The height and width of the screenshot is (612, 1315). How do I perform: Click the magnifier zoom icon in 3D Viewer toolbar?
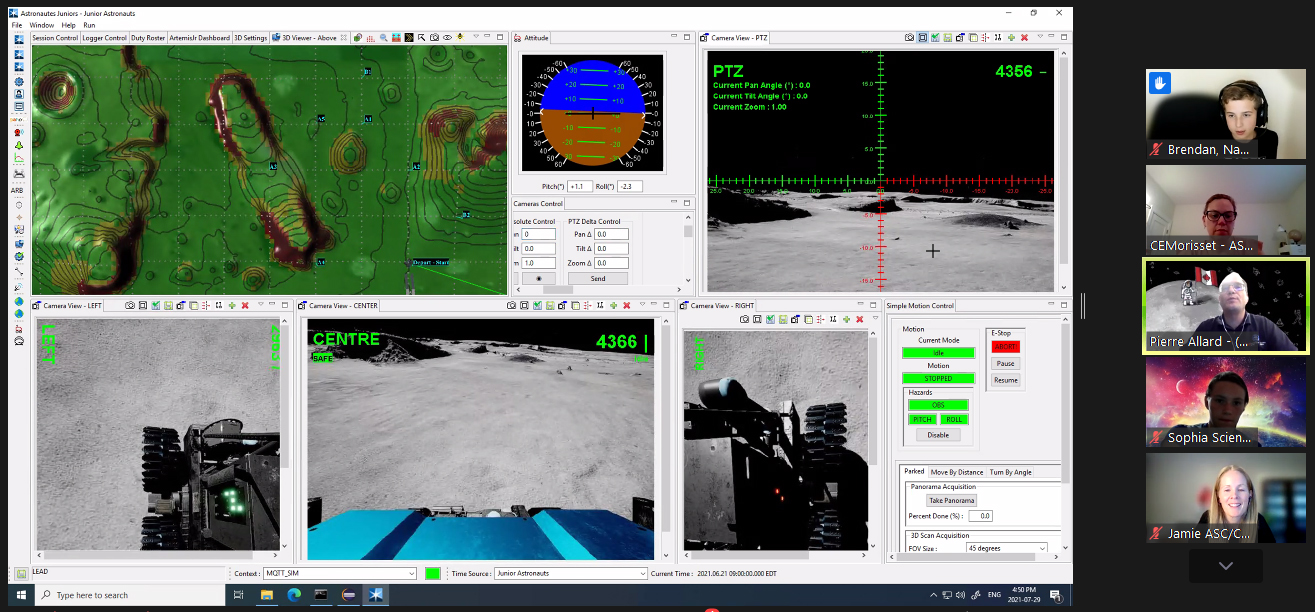[383, 37]
